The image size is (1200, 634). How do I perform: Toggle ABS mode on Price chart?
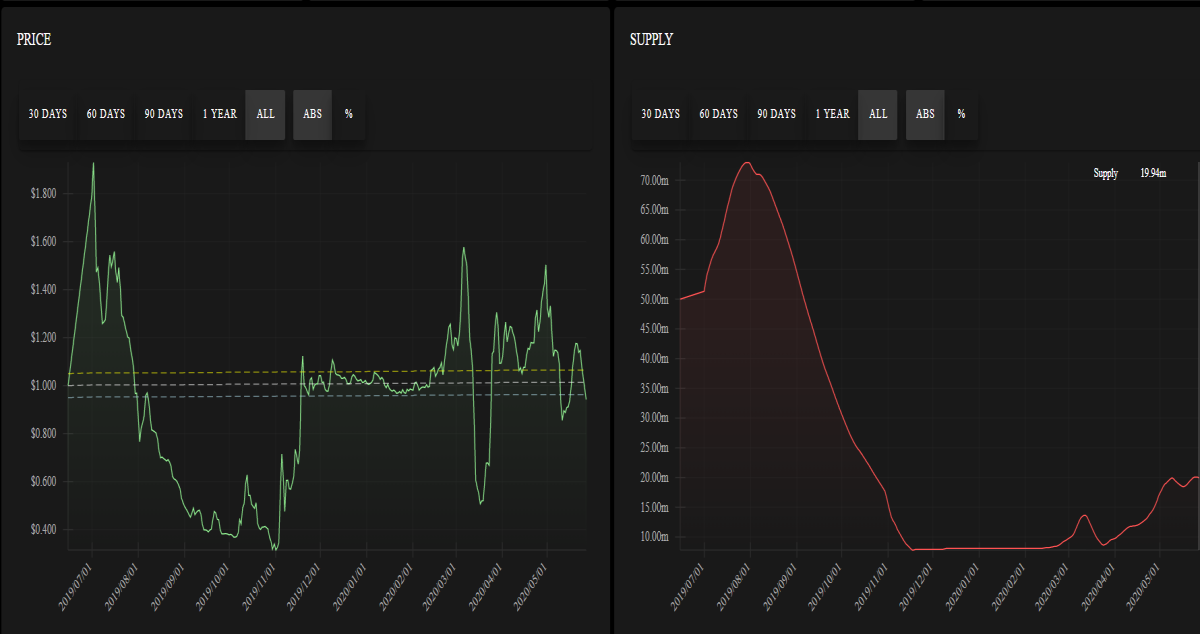click(313, 114)
